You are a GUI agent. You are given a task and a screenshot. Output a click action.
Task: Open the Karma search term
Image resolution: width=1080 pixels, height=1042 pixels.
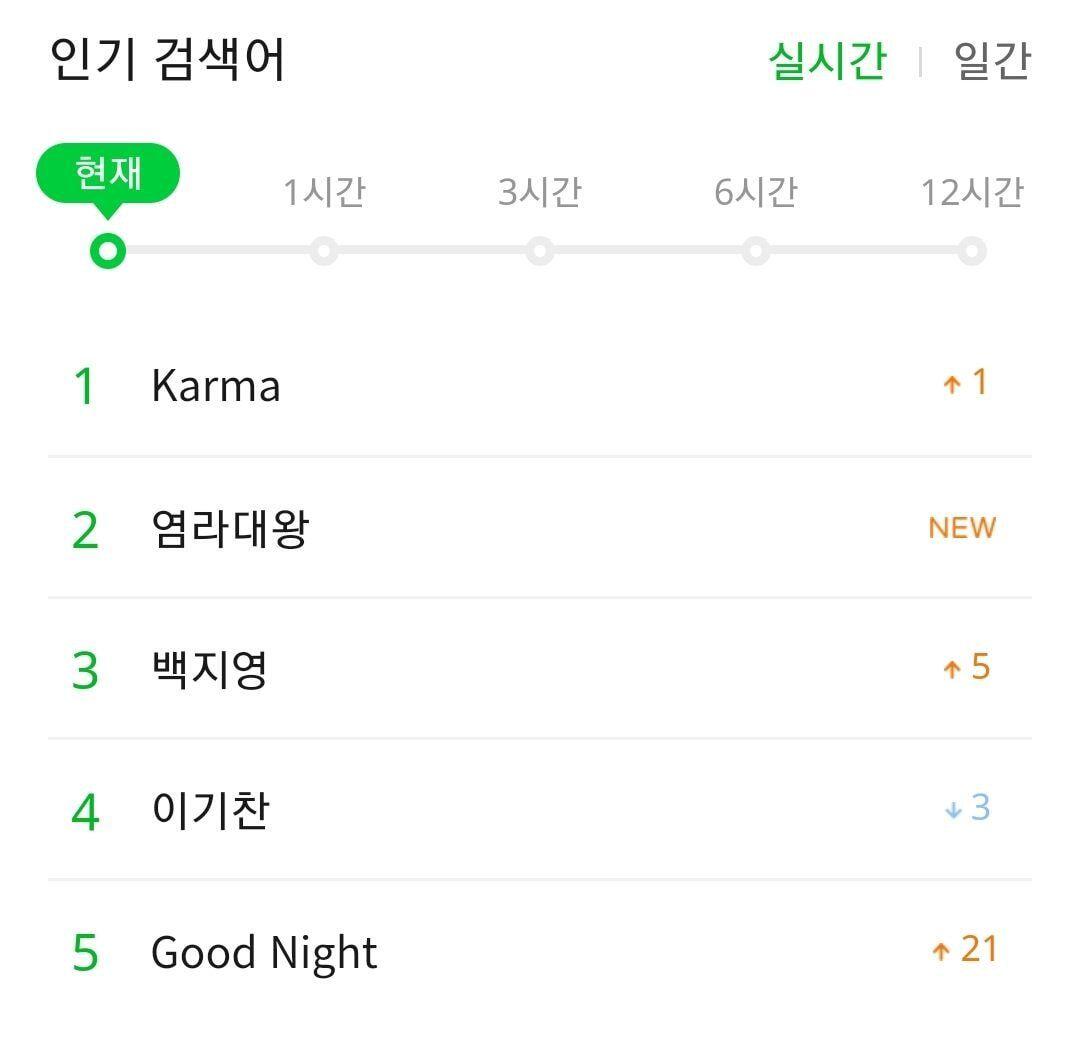[x=215, y=386]
